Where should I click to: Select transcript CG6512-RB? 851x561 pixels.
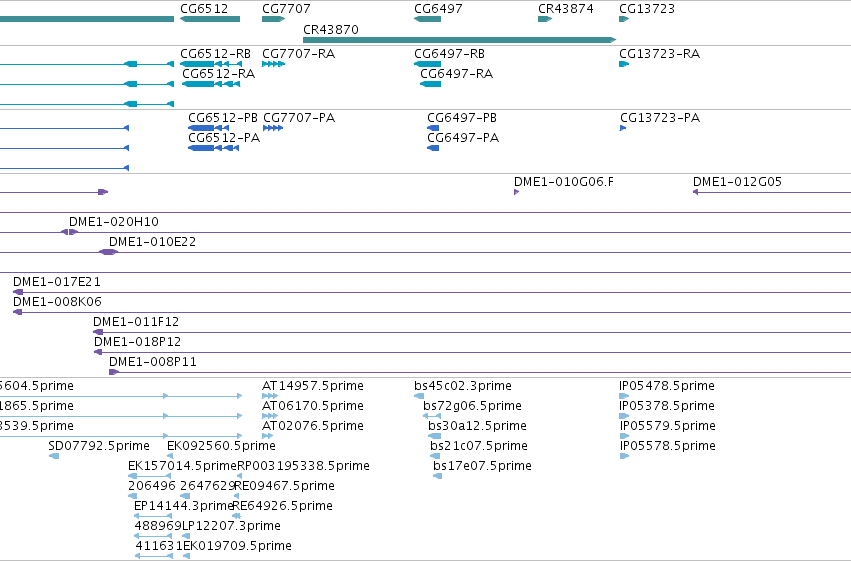[211, 64]
